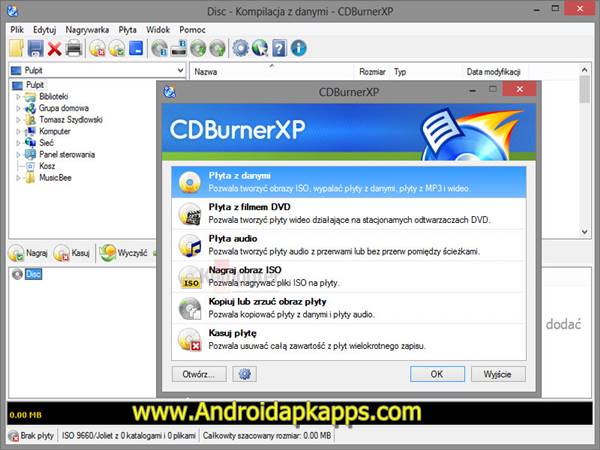Click the burn disc toolbar icon with green check
Image resolution: width=600 pixels, height=450 pixels.
coord(117,49)
